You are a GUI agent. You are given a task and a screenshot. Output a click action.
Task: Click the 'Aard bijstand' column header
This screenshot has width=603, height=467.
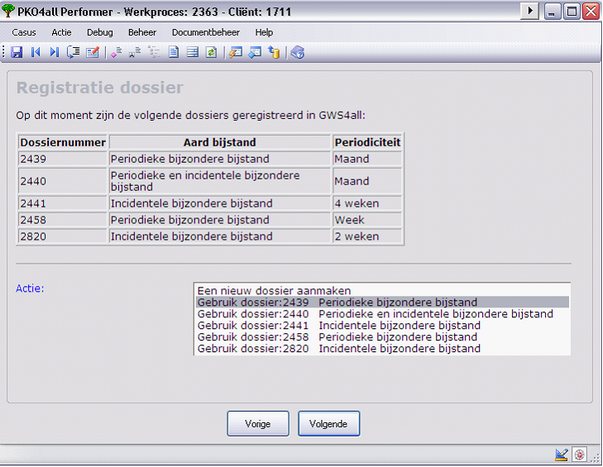click(x=220, y=142)
